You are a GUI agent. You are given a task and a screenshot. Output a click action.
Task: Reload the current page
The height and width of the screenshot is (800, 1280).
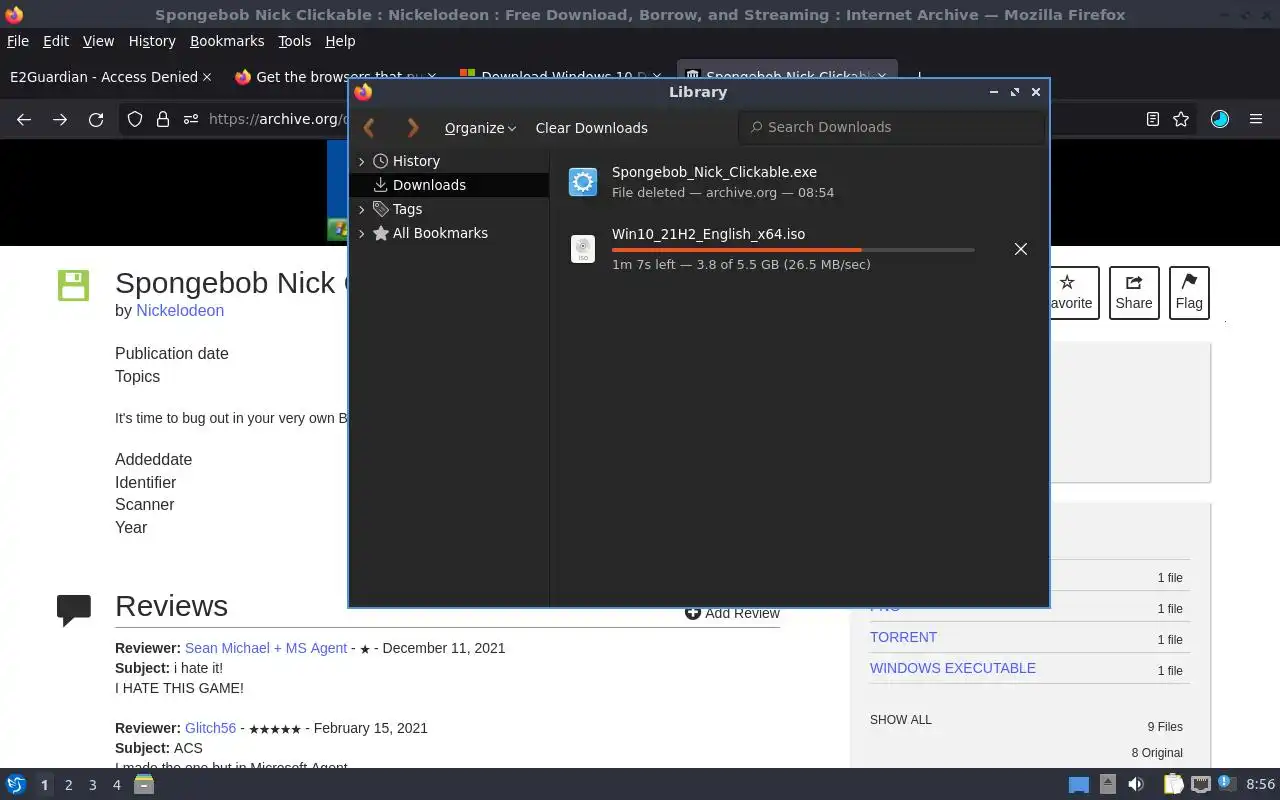(96, 119)
